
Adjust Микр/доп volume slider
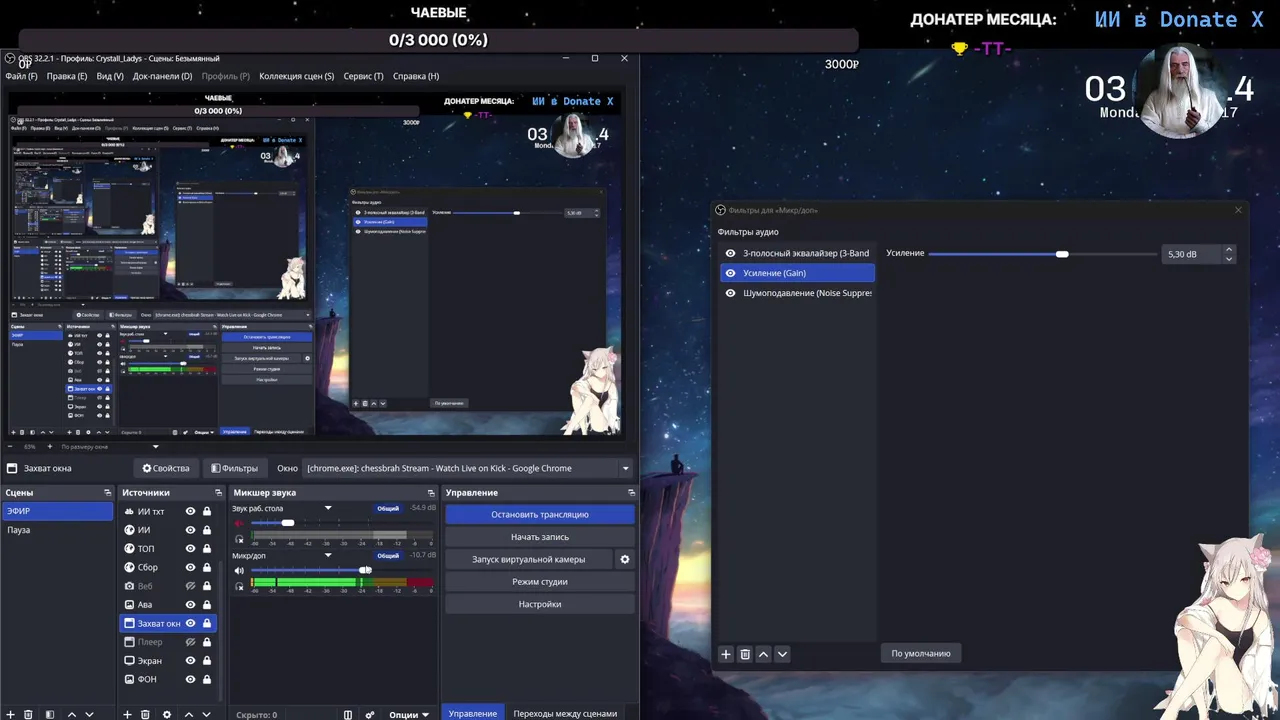(365, 570)
